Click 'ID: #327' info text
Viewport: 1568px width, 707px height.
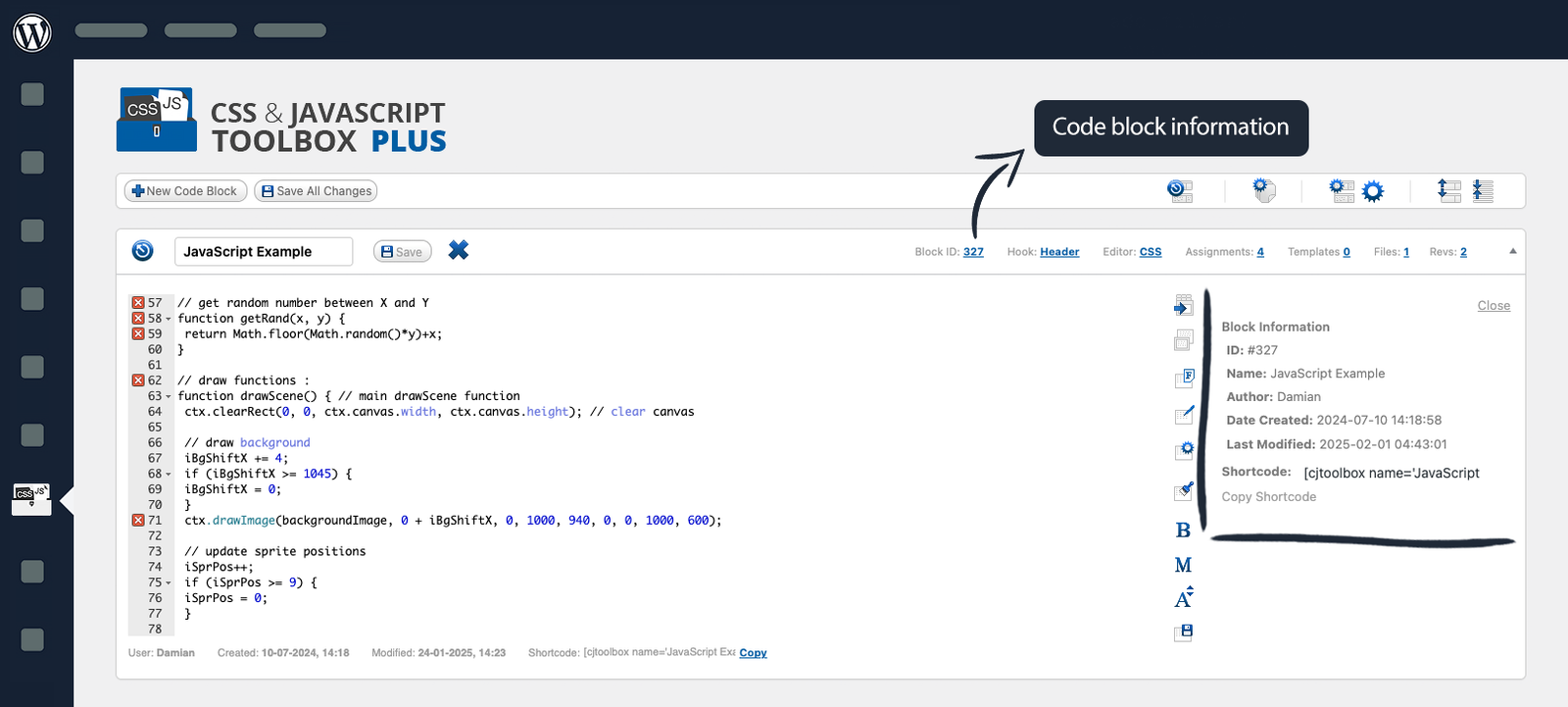point(1252,350)
